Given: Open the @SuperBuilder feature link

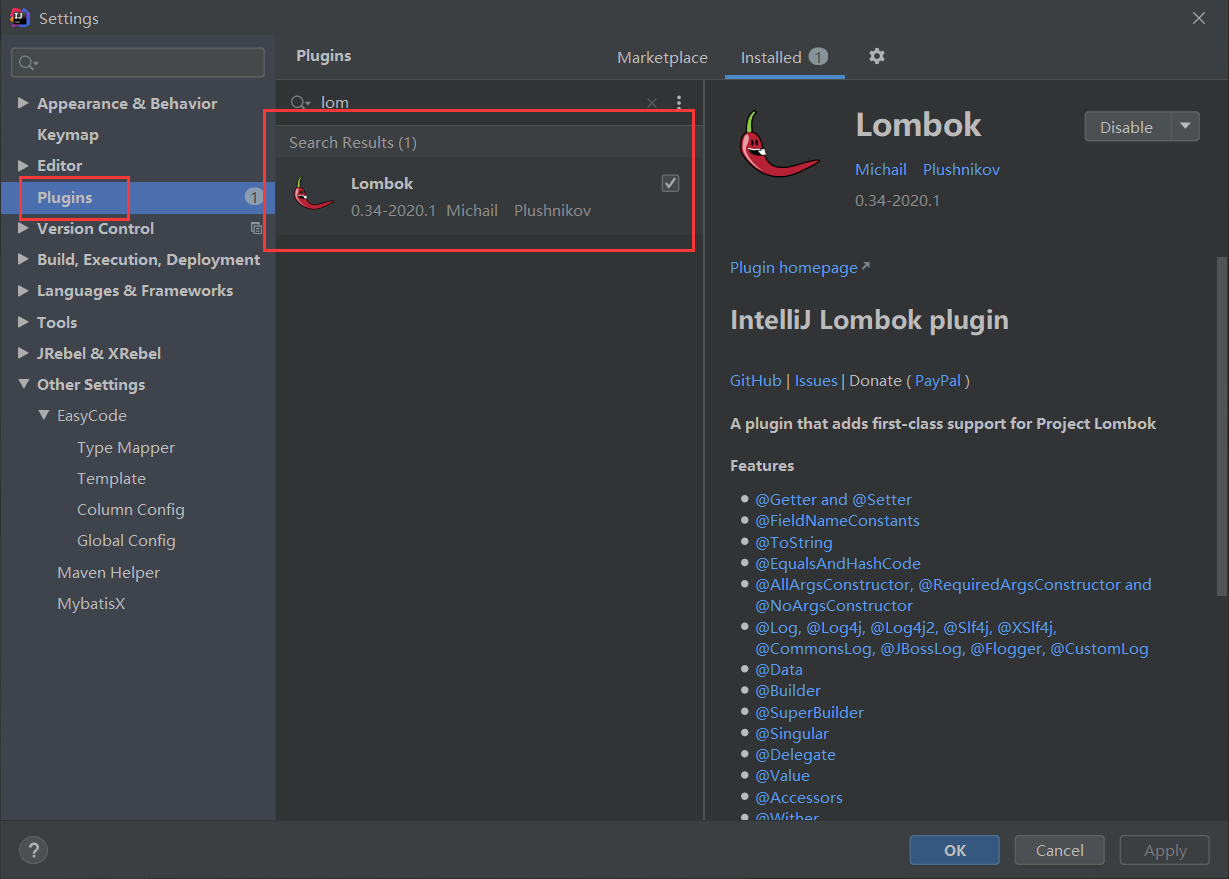Looking at the screenshot, I should click(809, 712).
